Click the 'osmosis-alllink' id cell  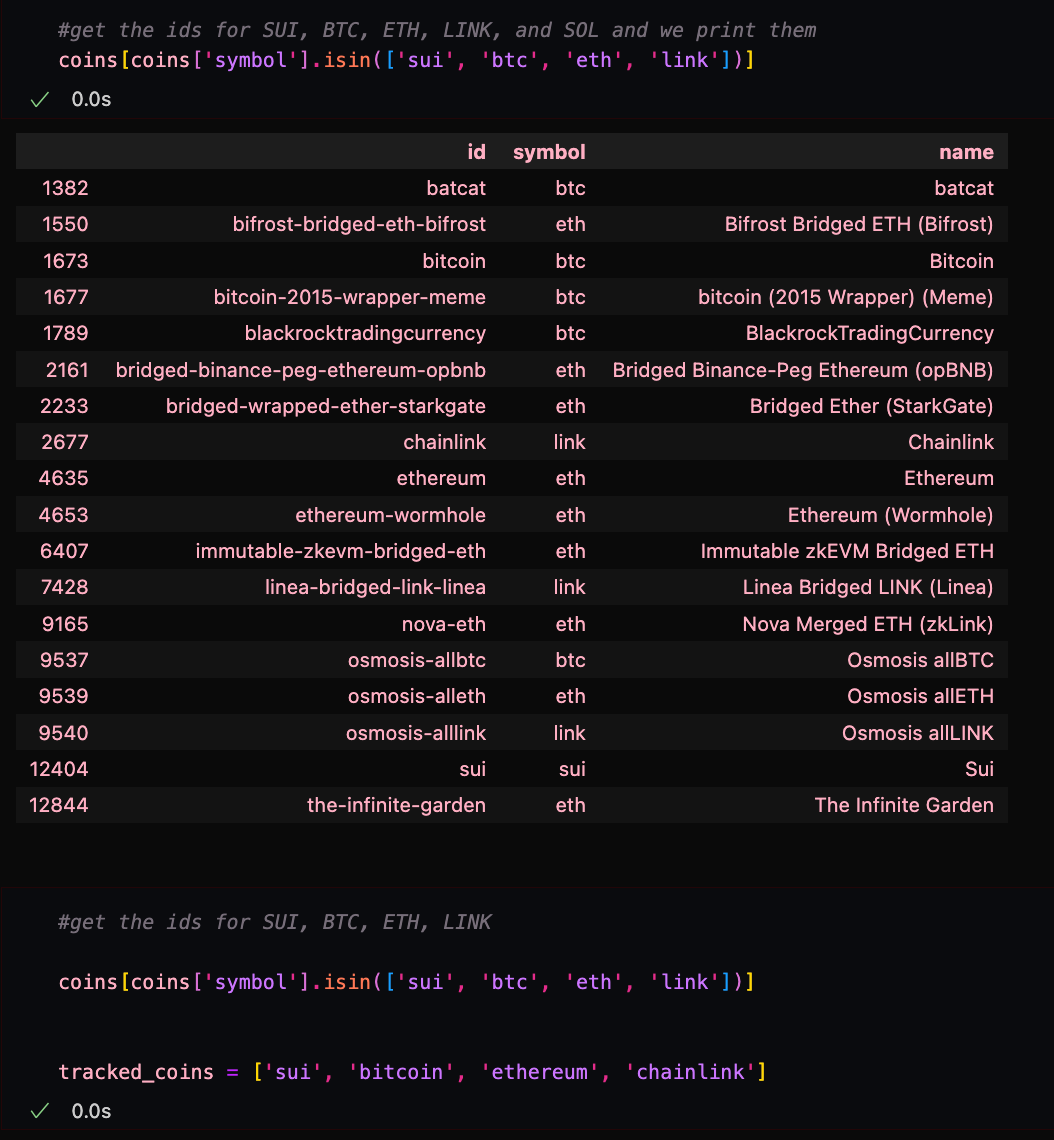pos(416,733)
